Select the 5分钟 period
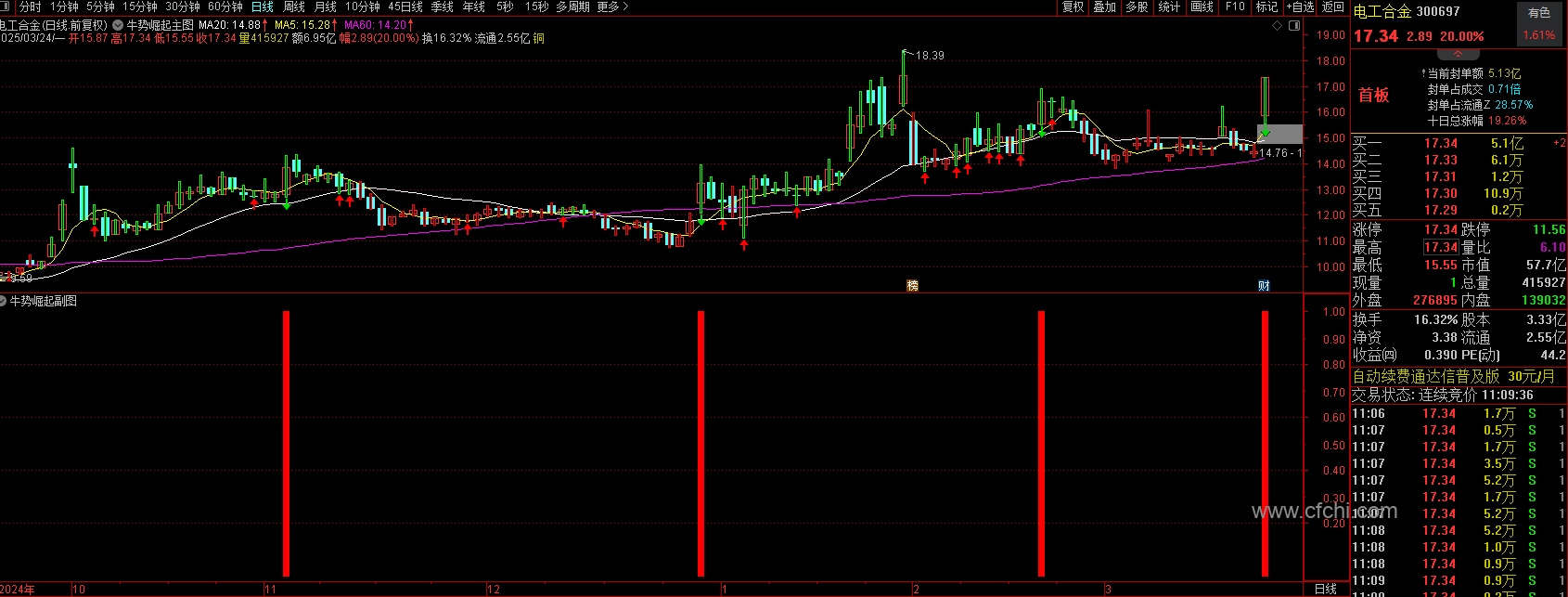Viewport: 1568px width, 597px height. click(101, 6)
